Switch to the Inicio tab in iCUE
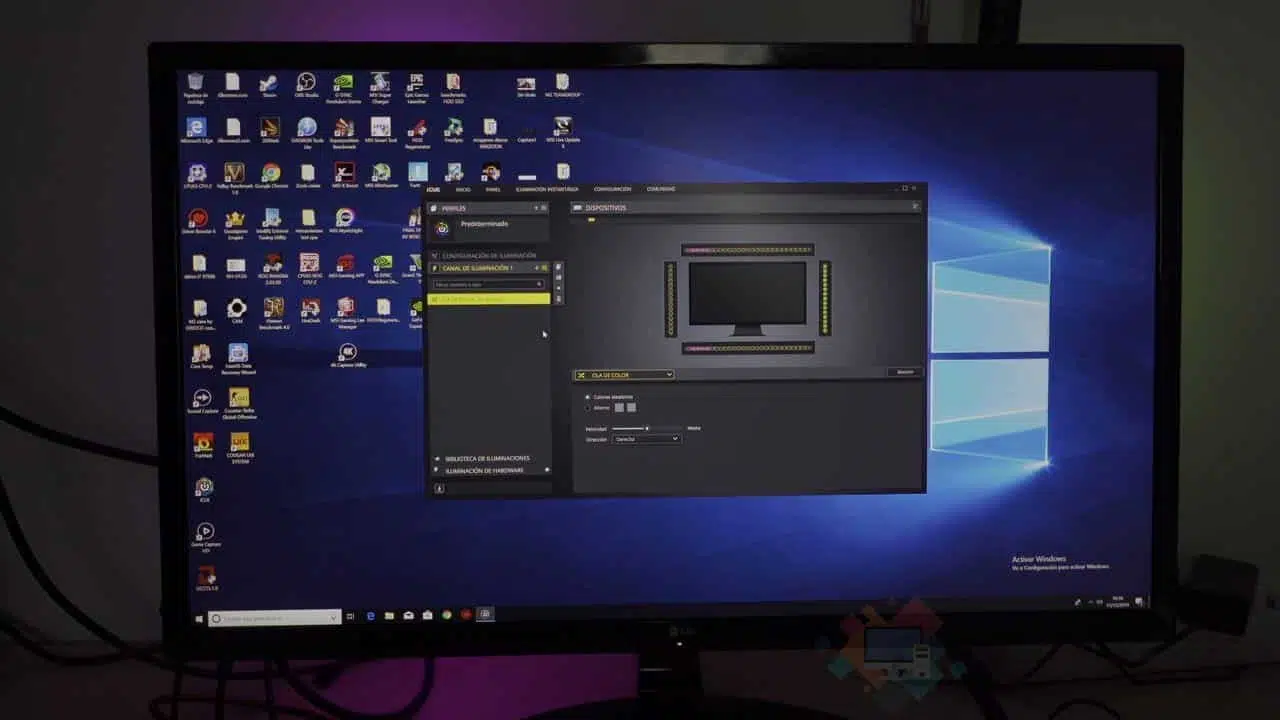Image resolution: width=1280 pixels, height=720 pixels. coord(463,189)
